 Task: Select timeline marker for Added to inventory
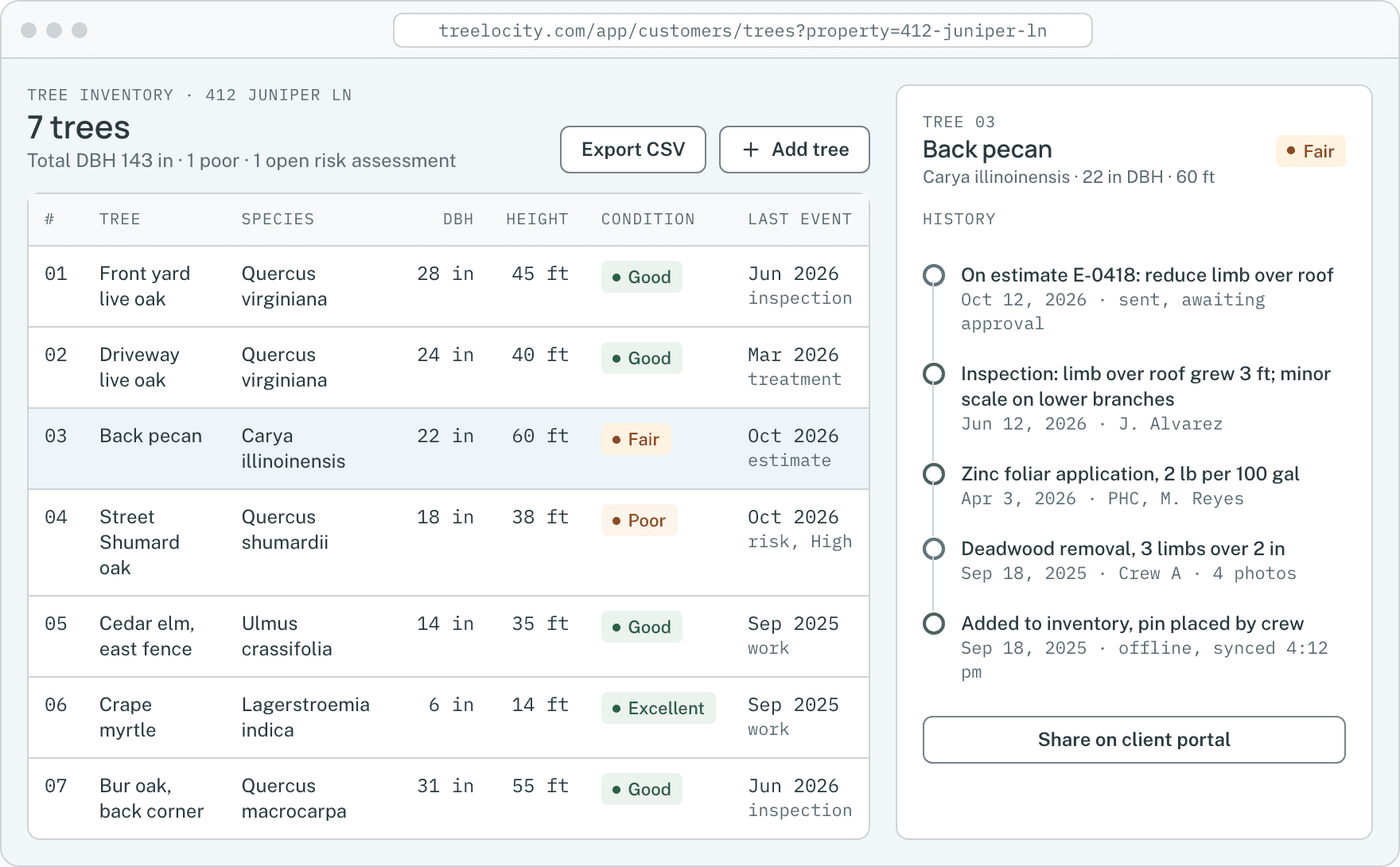pos(934,624)
